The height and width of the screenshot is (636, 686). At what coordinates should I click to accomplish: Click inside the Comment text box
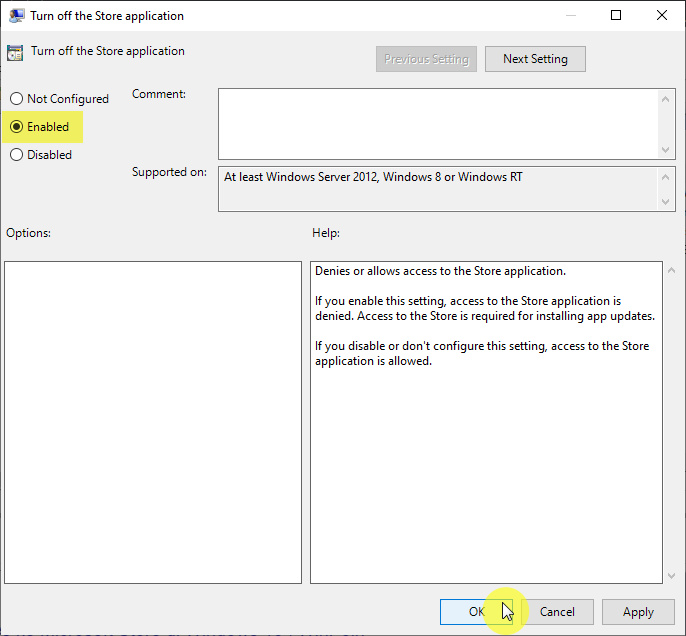[x=438, y=124]
